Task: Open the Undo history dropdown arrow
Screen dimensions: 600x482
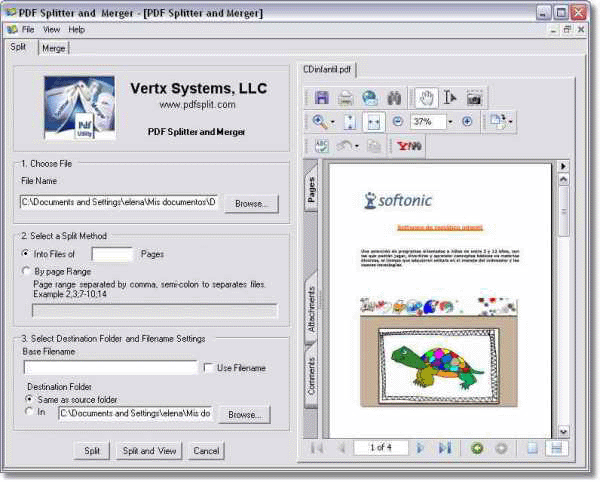Action: click(357, 146)
